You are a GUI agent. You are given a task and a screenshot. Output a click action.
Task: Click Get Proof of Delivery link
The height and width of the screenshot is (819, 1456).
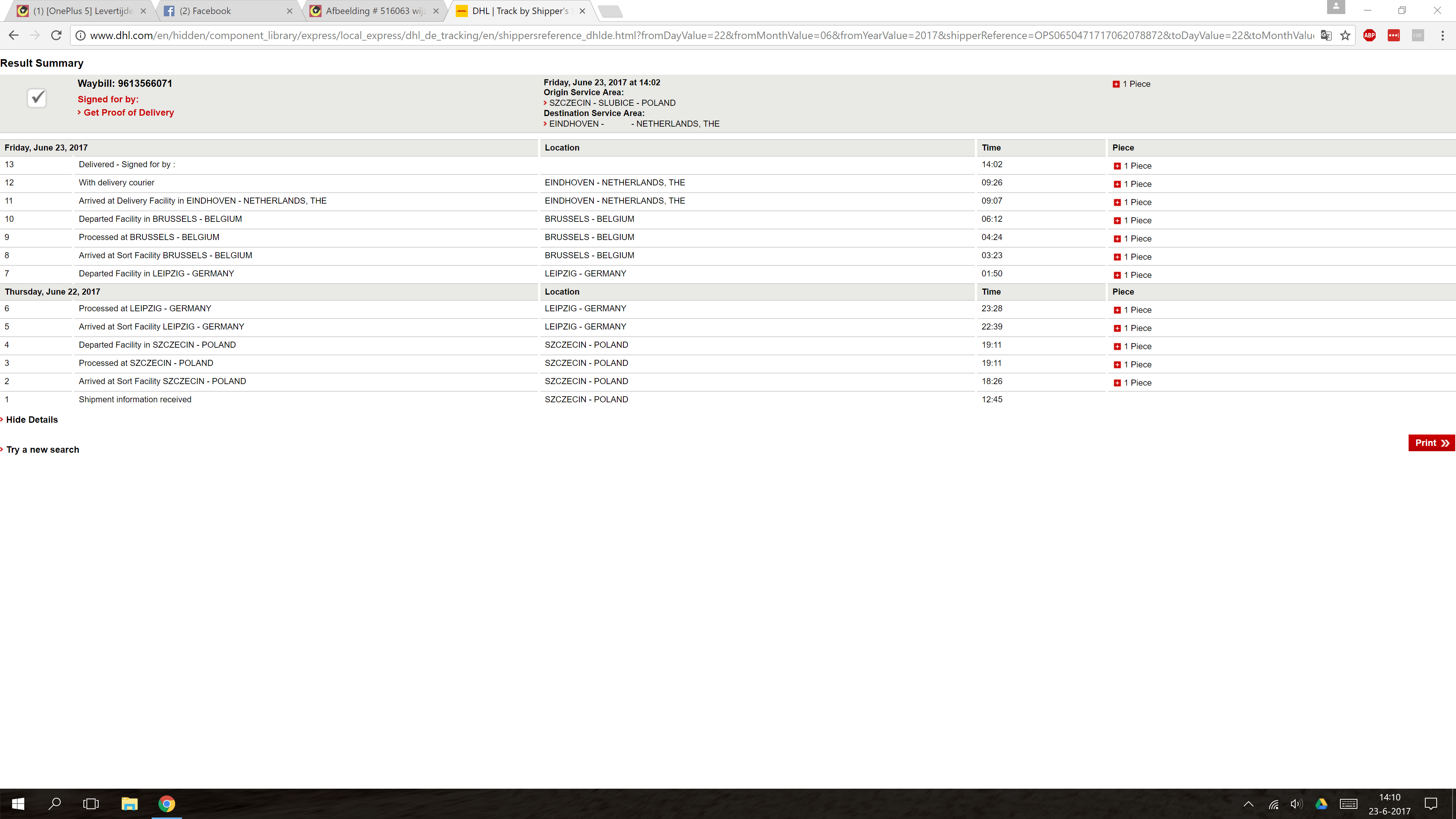pos(128,113)
